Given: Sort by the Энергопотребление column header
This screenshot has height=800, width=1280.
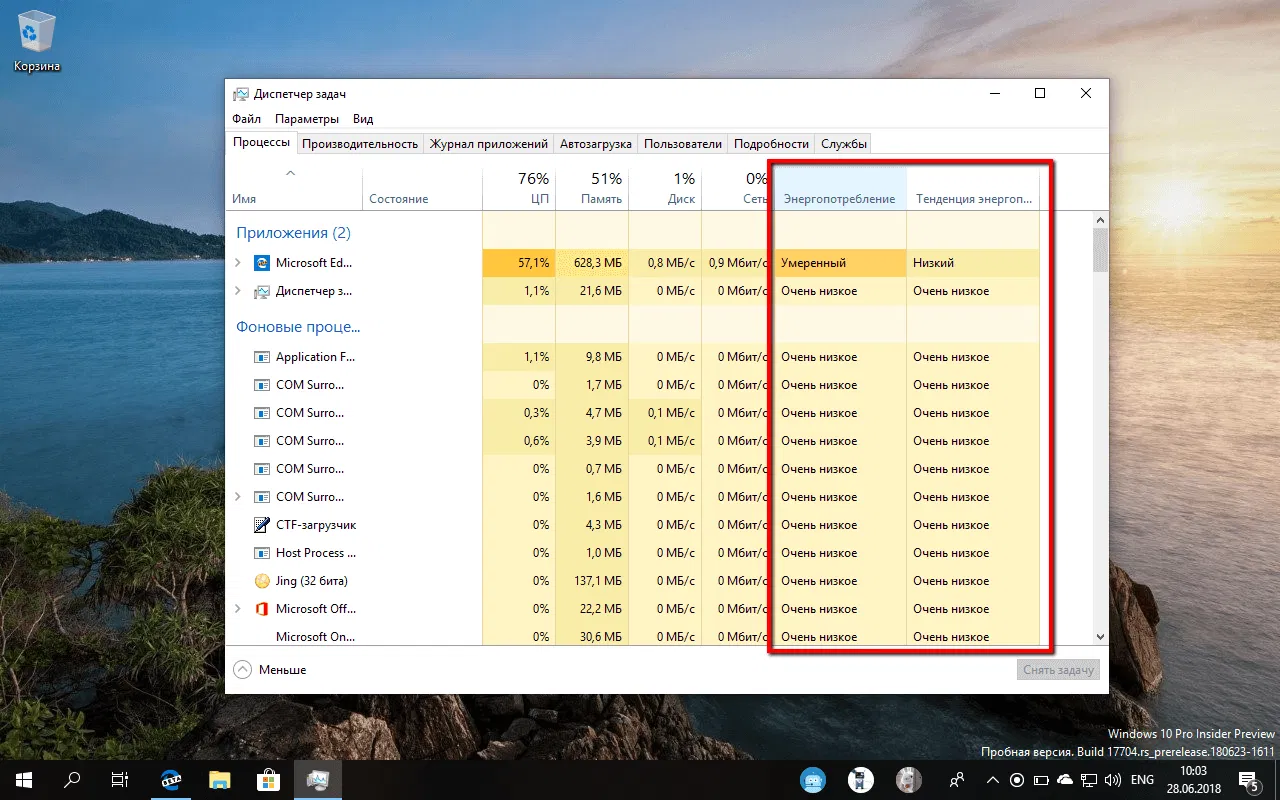Looking at the screenshot, I should click(840, 188).
